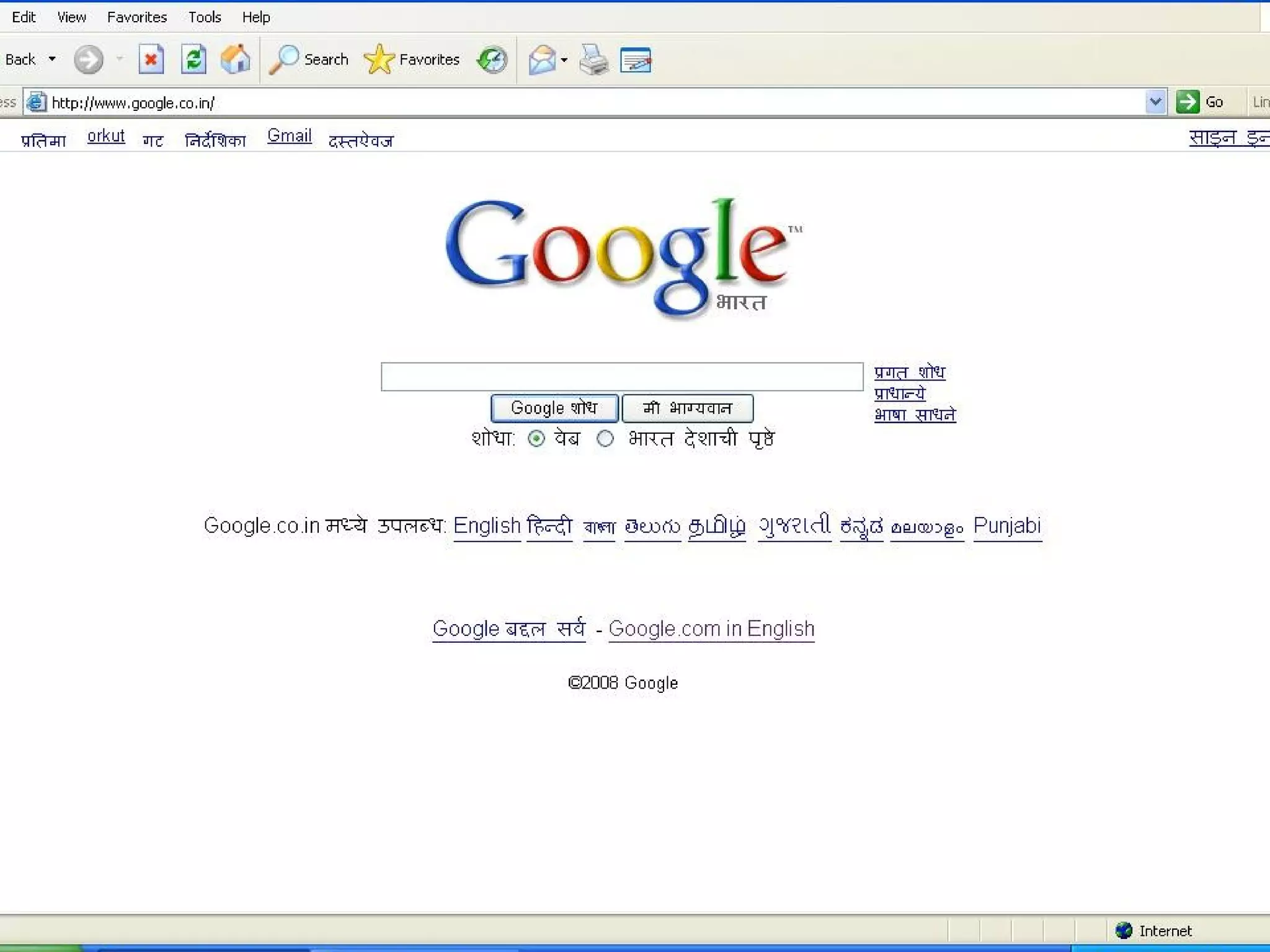Open the Favorites menu in the menu bar
Image resolution: width=1270 pixels, height=952 pixels.
coord(137,17)
